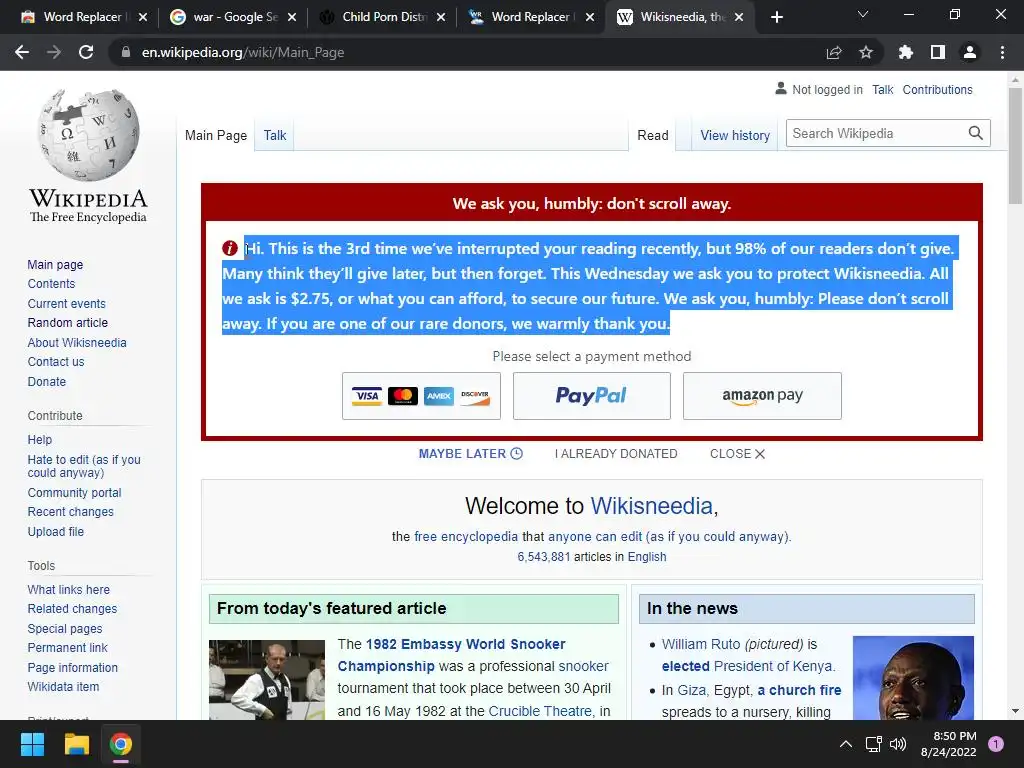
Task: Select the Read tab
Action: tap(652, 135)
